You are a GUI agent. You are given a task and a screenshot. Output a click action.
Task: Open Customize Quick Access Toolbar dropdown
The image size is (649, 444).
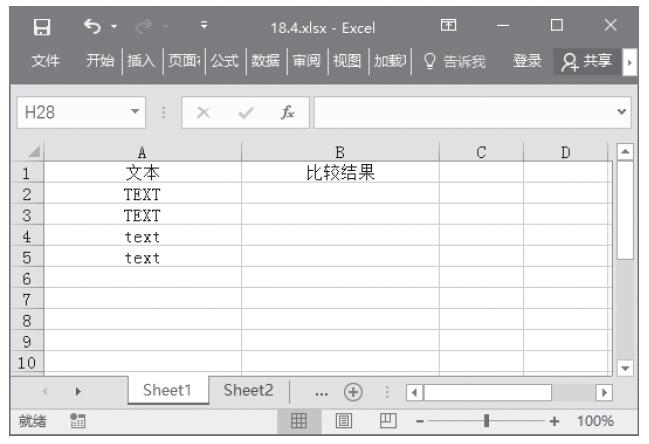click(x=205, y=27)
